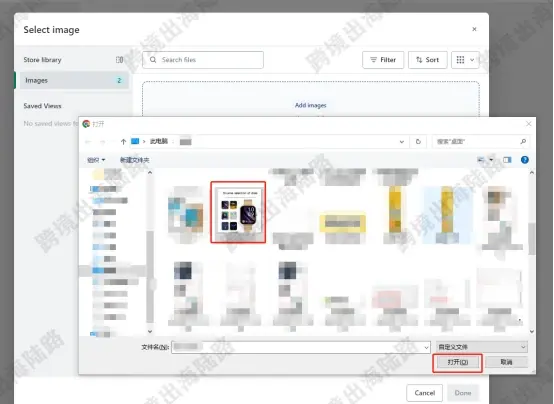
Task: Click the grid view icon
Action: pos(460,60)
